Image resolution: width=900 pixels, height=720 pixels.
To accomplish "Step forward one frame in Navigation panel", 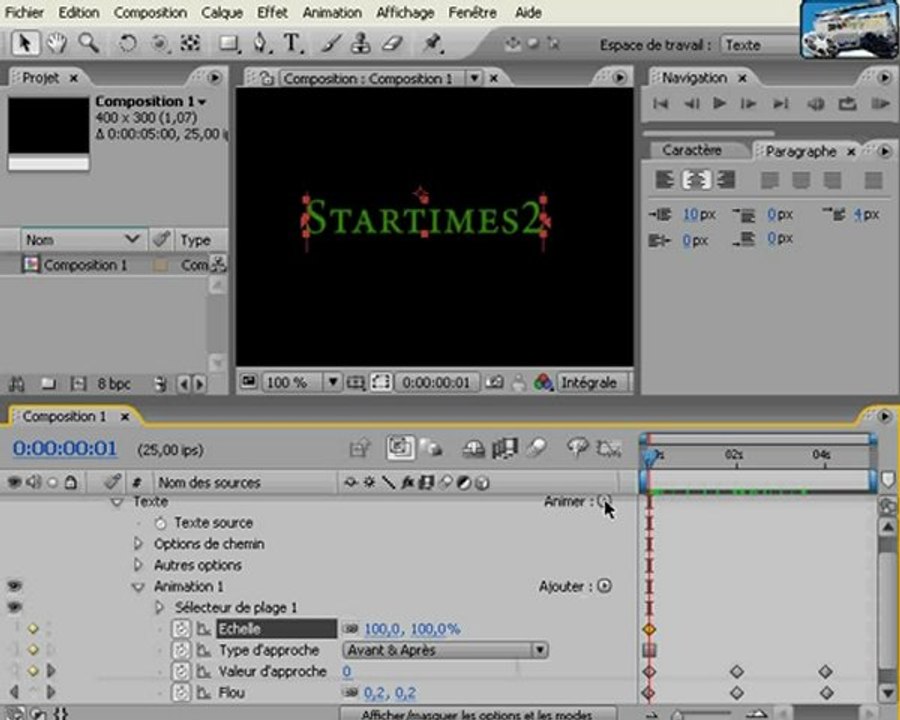I will 748,104.
